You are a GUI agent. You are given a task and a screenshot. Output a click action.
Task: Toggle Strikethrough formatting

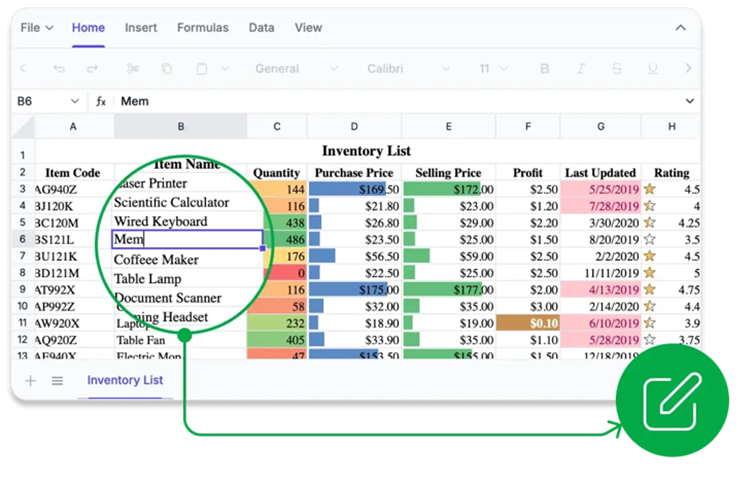pos(617,69)
